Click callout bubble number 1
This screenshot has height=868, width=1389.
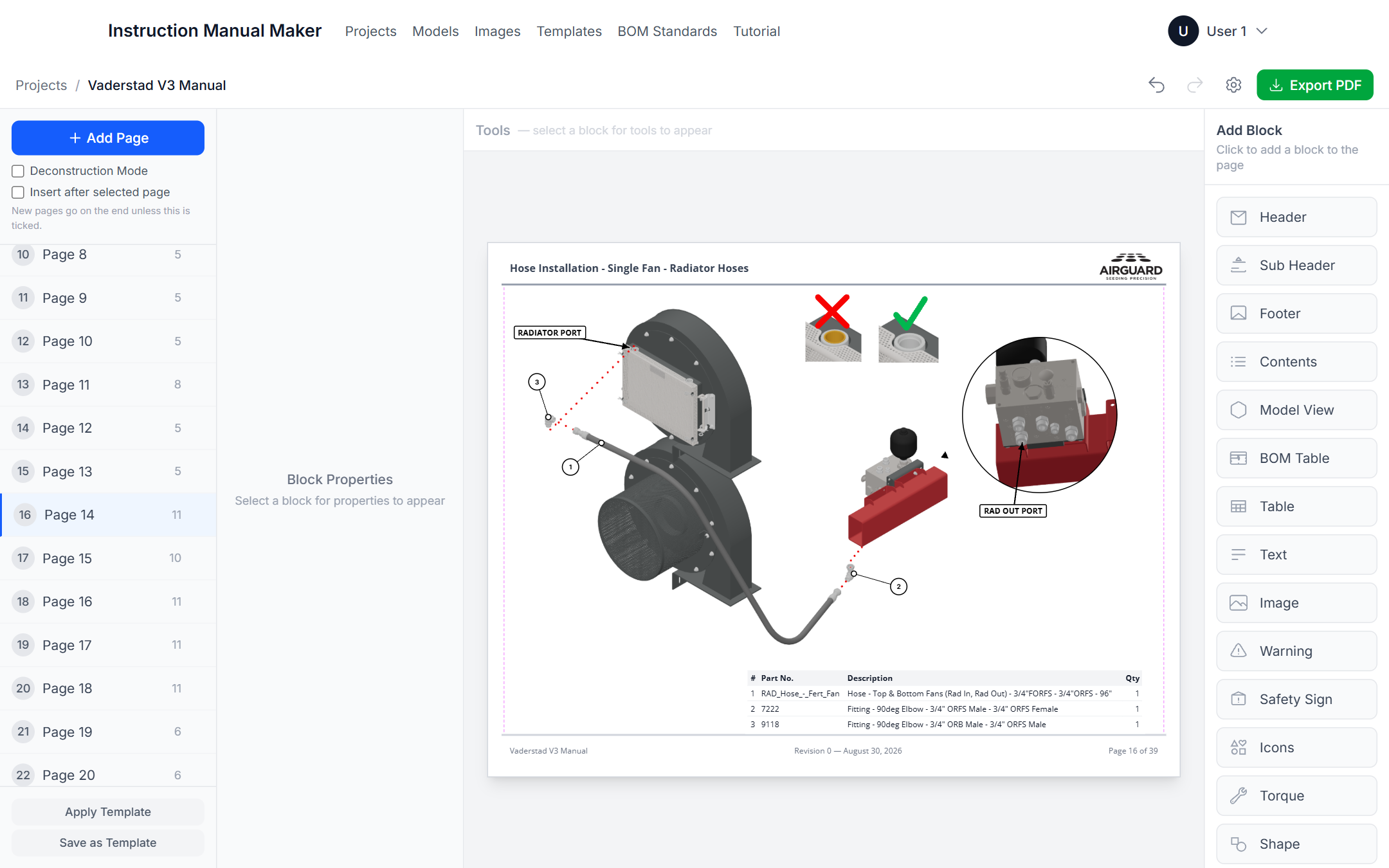click(x=570, y=467)
